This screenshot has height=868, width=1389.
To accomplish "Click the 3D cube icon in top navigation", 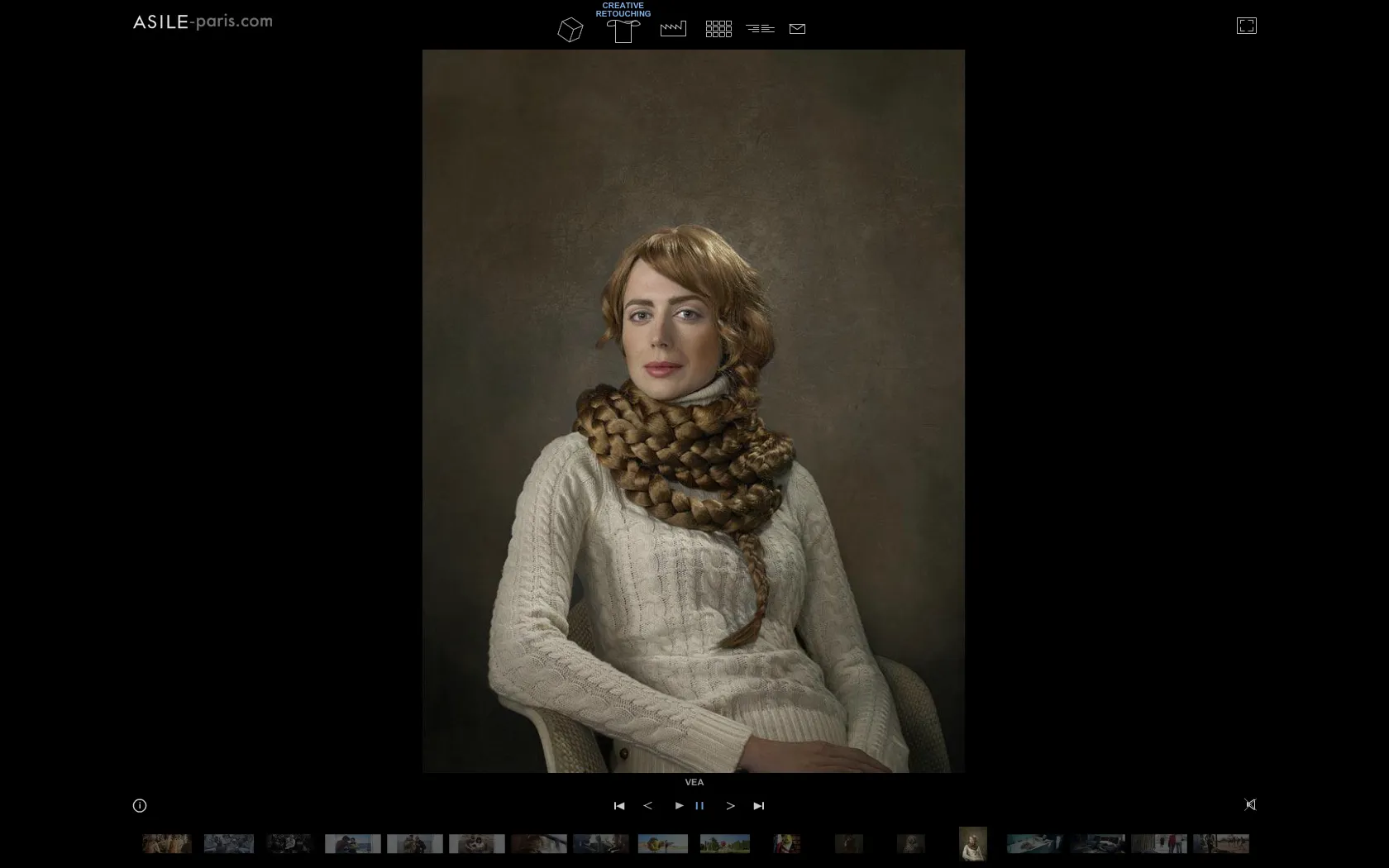I will pos(570,30).
